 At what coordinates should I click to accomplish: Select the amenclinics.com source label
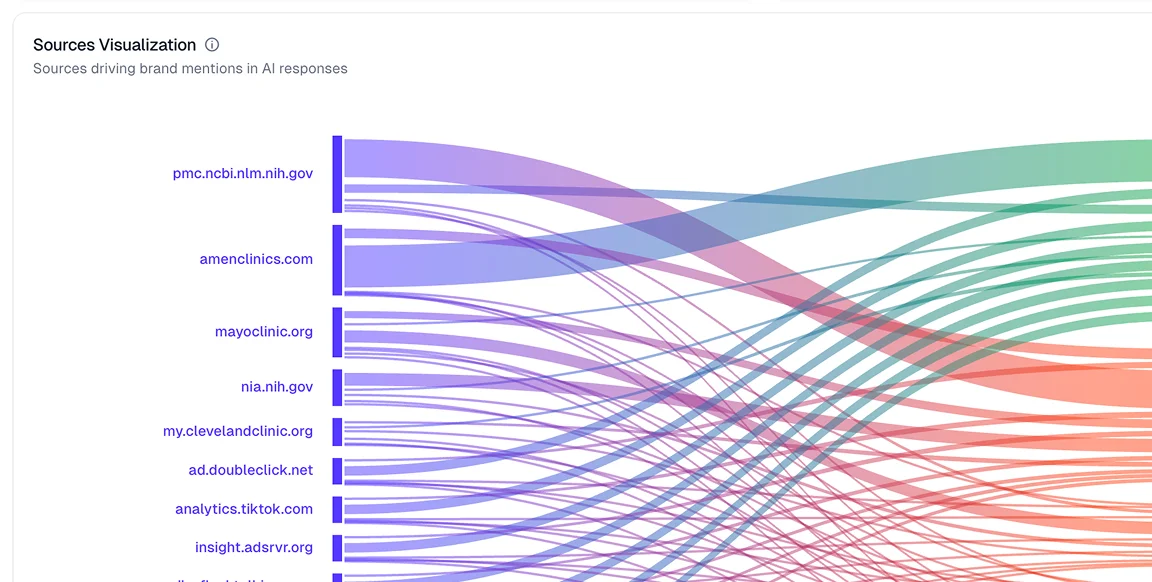pyautogui.click(x=256, y=259)
